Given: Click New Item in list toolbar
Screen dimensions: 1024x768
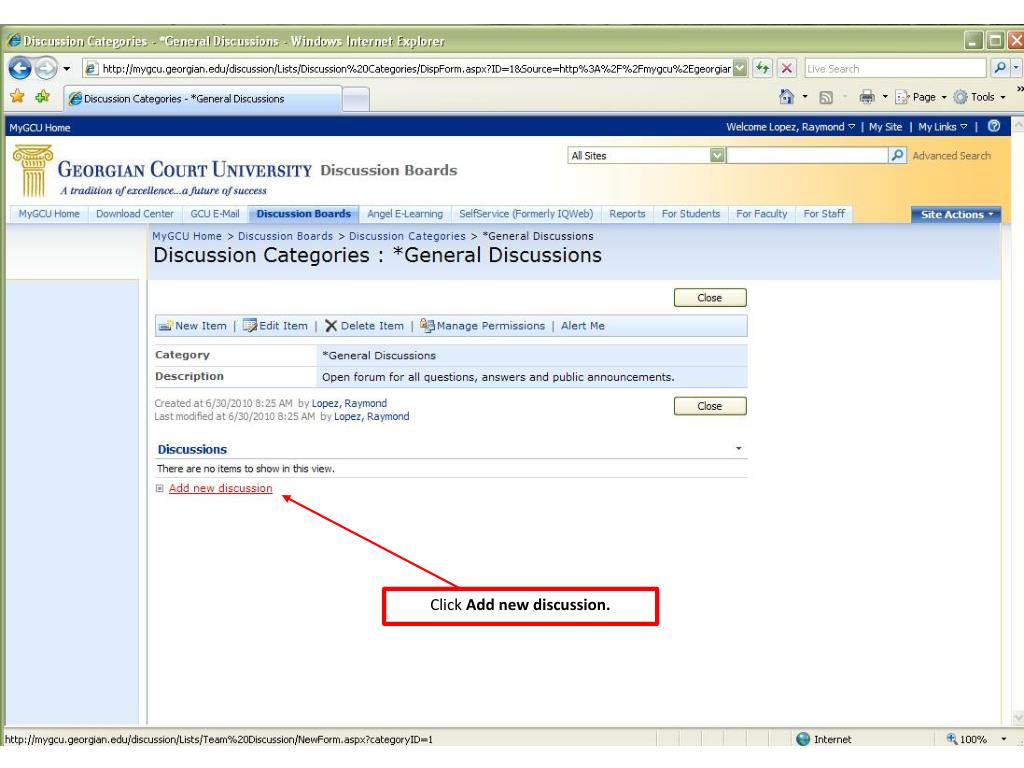Looking at the screenshot, I should [x=193, y=325].
